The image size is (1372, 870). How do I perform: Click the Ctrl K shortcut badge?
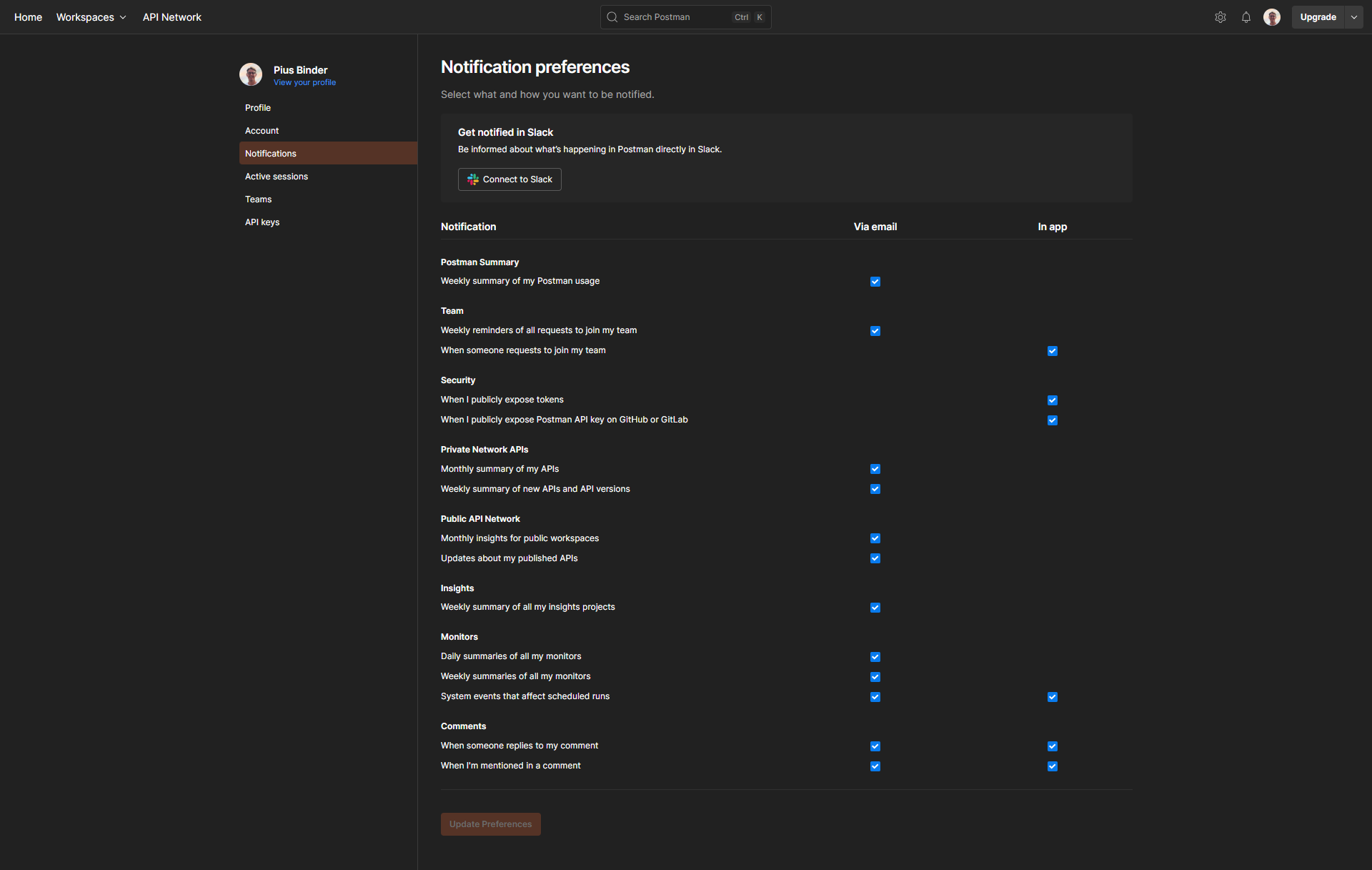749,17
